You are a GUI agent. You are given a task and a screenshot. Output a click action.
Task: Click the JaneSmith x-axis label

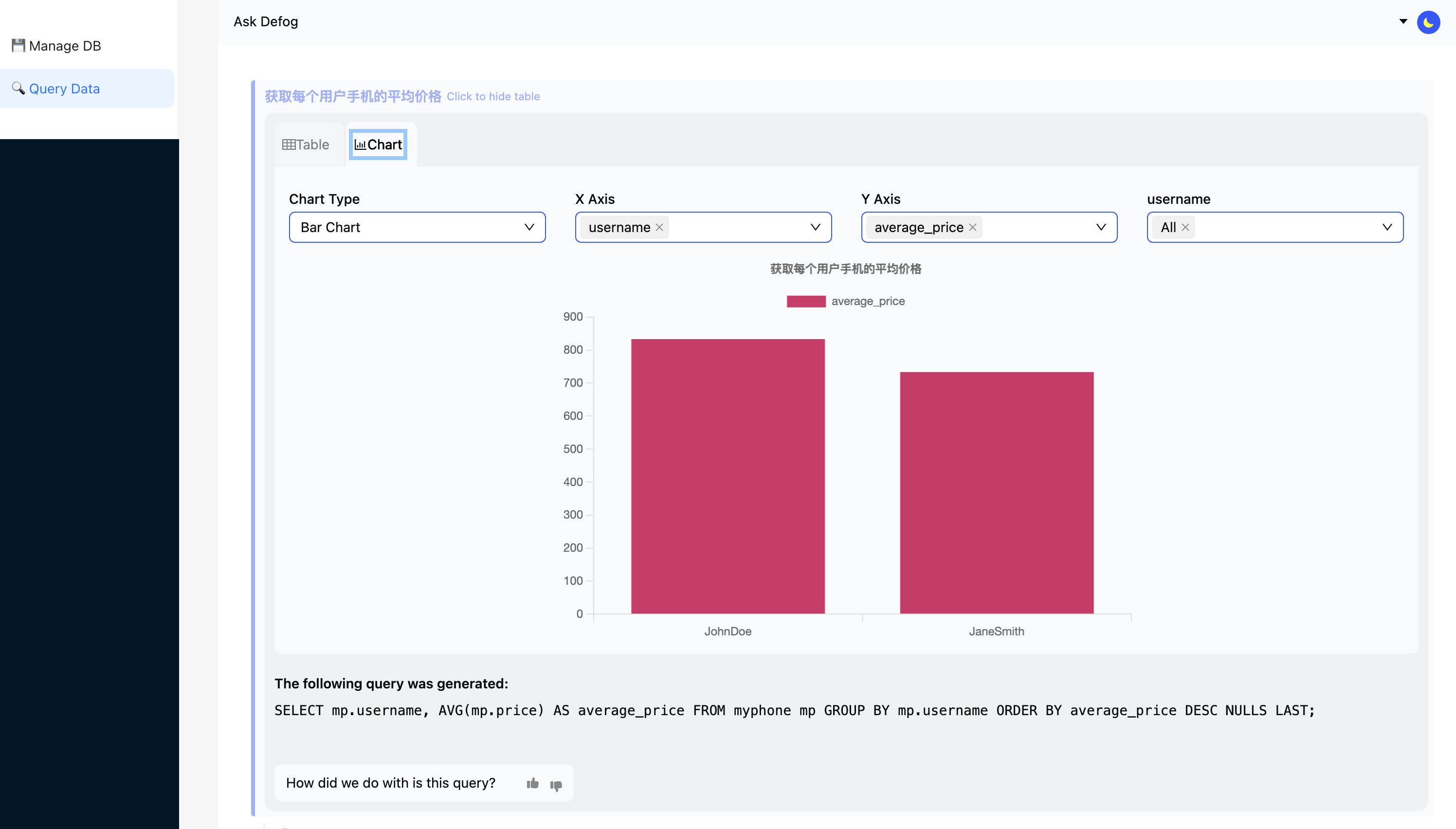(x=997, y=631)
